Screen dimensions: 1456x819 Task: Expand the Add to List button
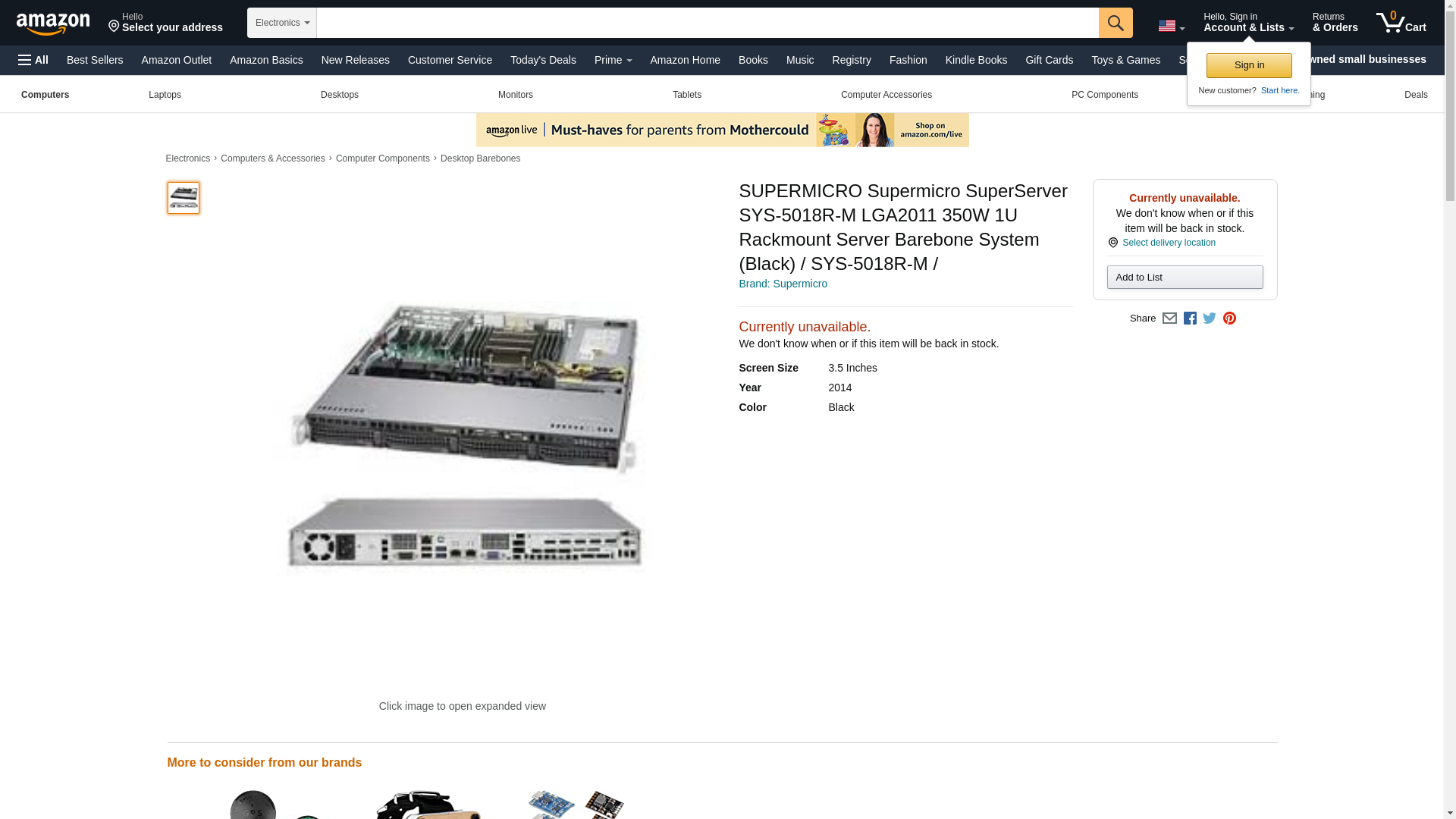[x=1185, y=278]
